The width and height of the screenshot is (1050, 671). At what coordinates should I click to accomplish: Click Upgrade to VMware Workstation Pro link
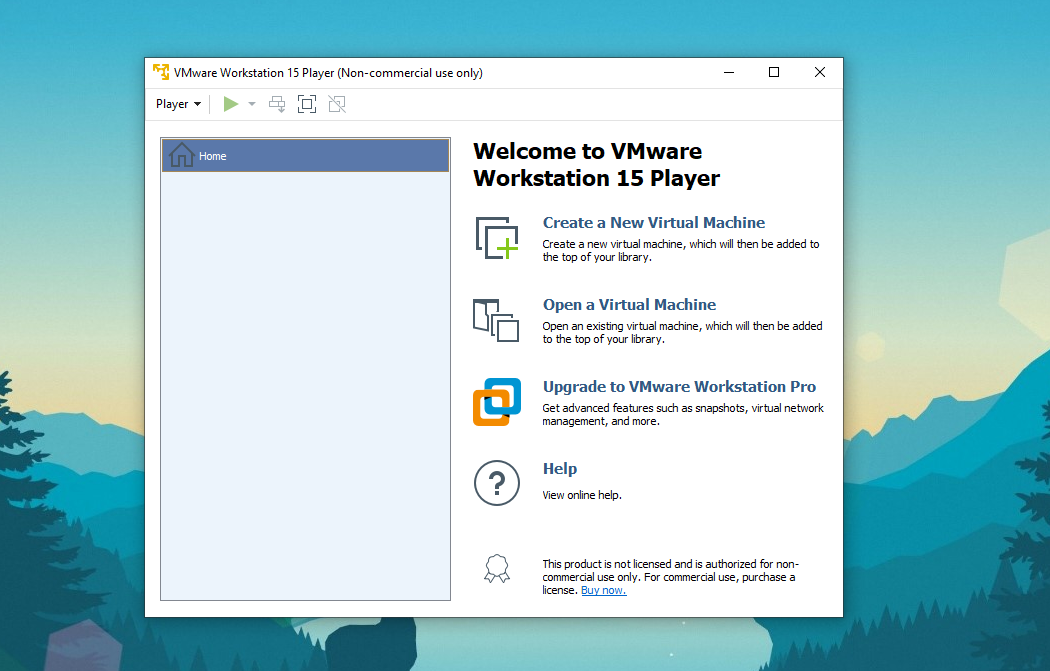click(679, 386)
